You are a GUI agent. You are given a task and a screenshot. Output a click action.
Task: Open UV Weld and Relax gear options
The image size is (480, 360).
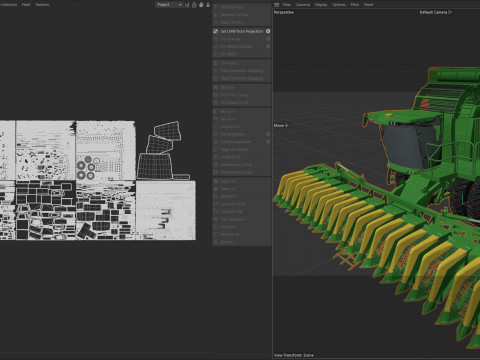point(268,47)
